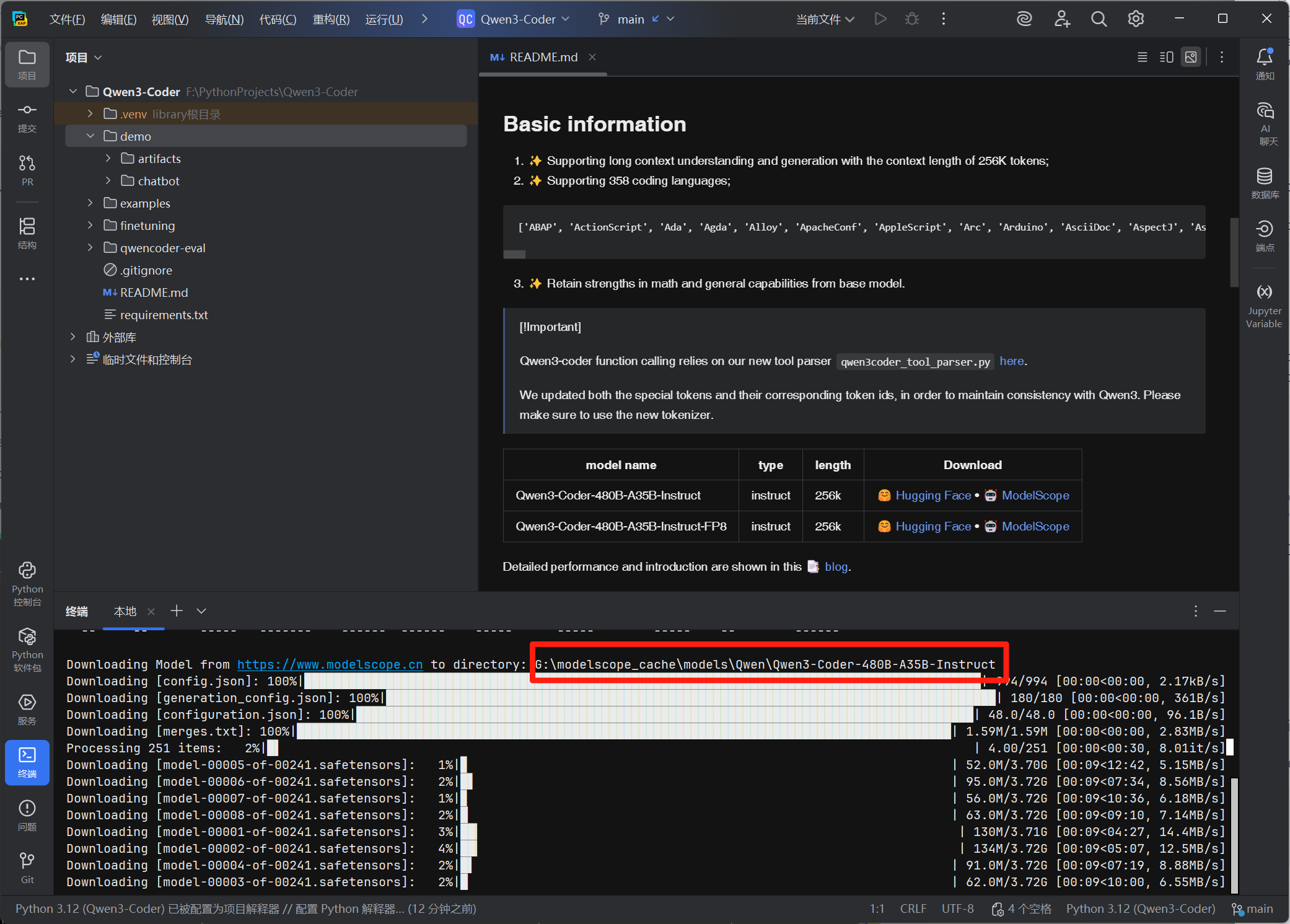Open the Services tool window
1290x924 pixels.
click(x=27, y=710)
